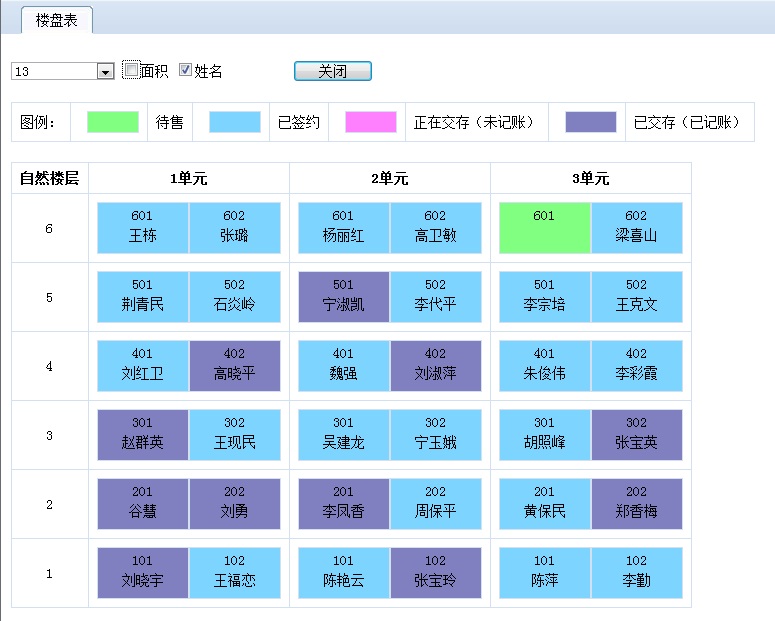
Task: Click the pink 正在交存 legend swatch
Action: [371, 122]
